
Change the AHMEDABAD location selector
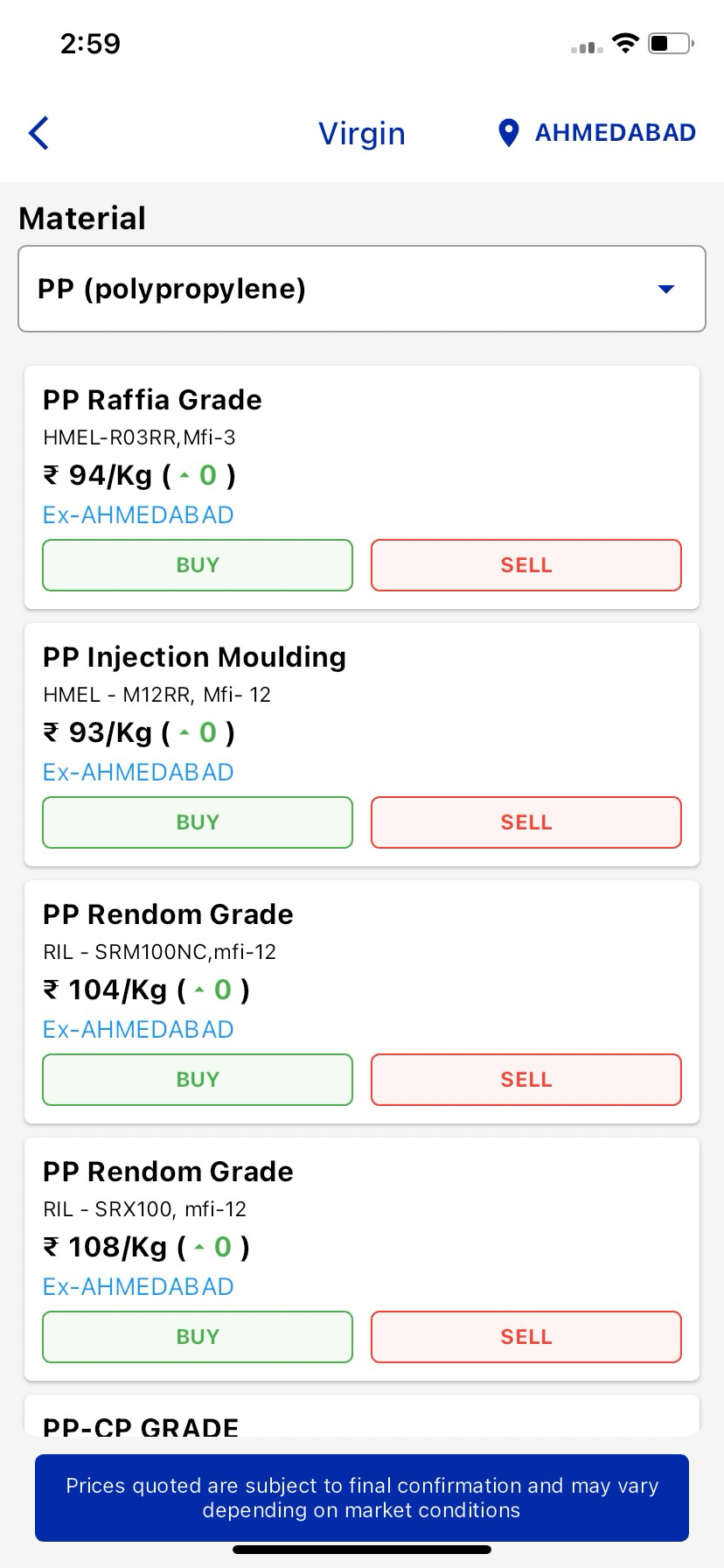615,133
